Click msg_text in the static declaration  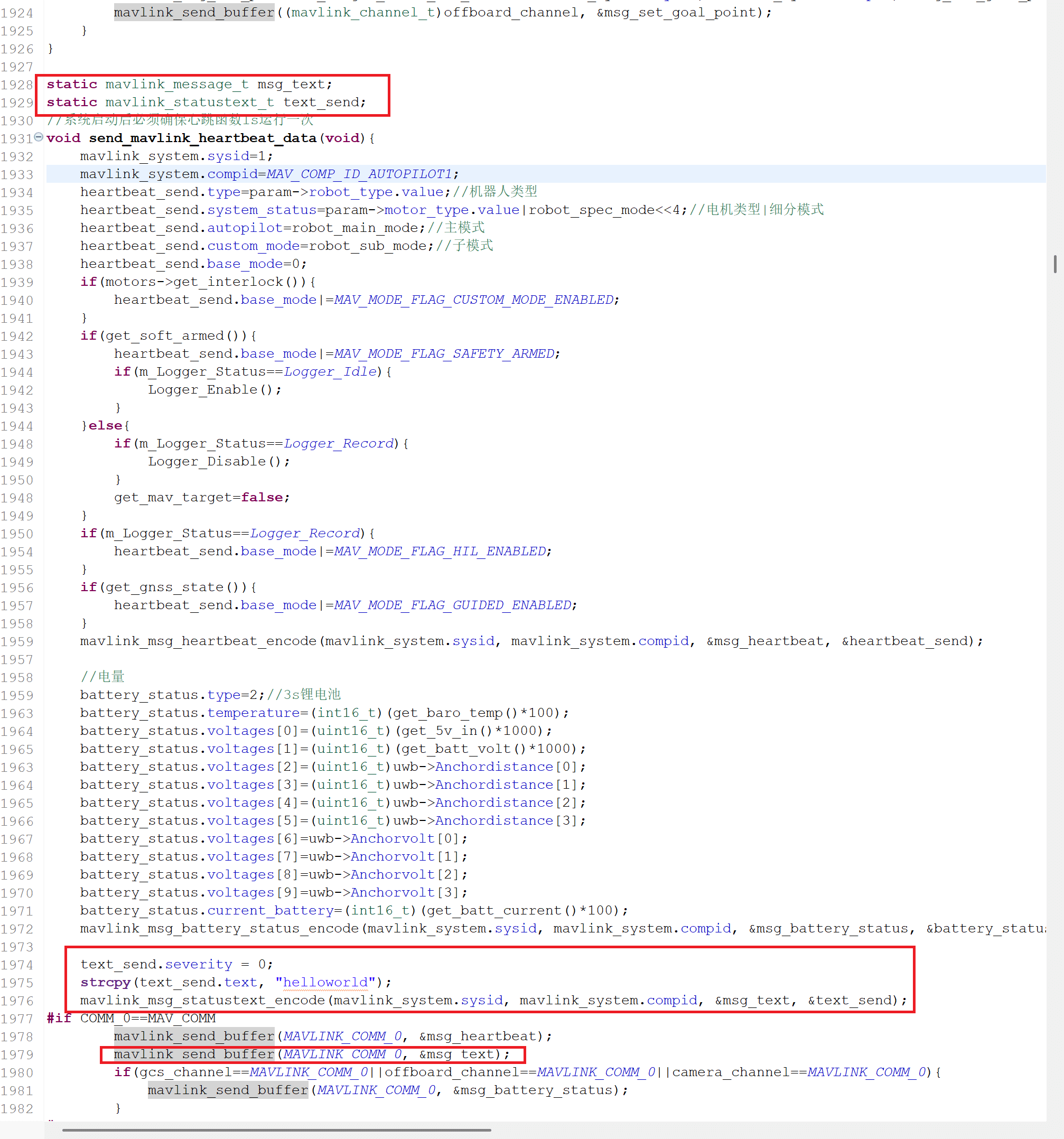tap(291, 85)
